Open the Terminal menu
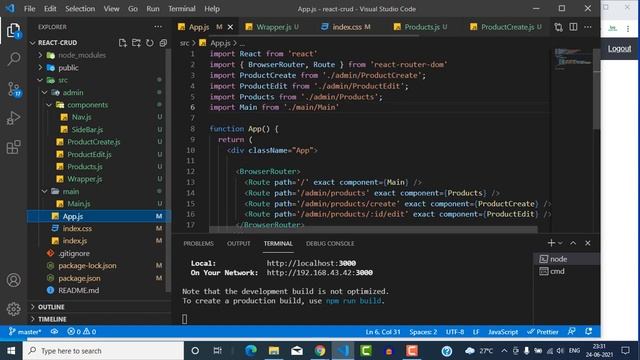The image size is (640, 360). click(x=182, y=9)
